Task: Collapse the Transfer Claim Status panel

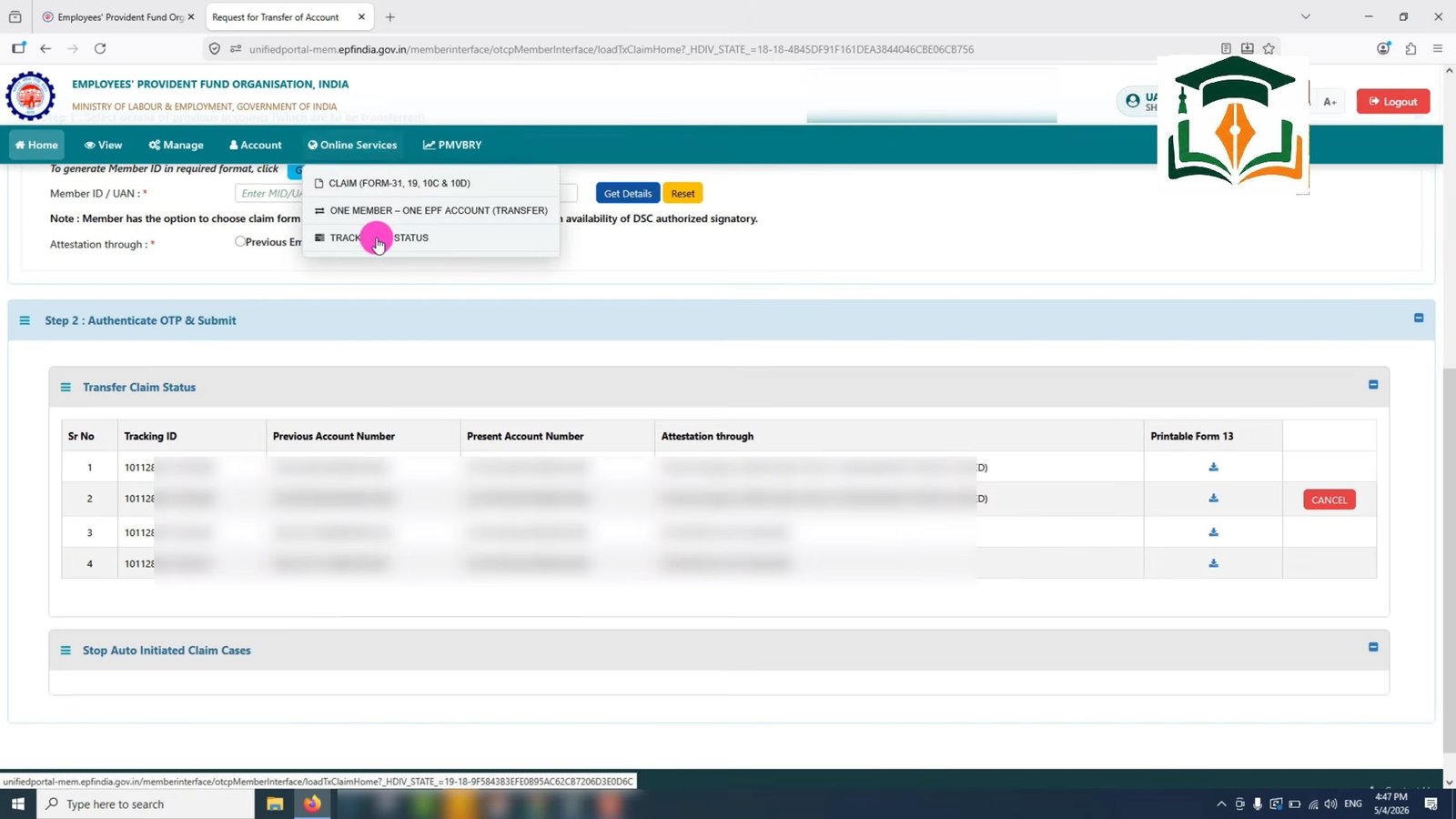Action: (1373, 385)
